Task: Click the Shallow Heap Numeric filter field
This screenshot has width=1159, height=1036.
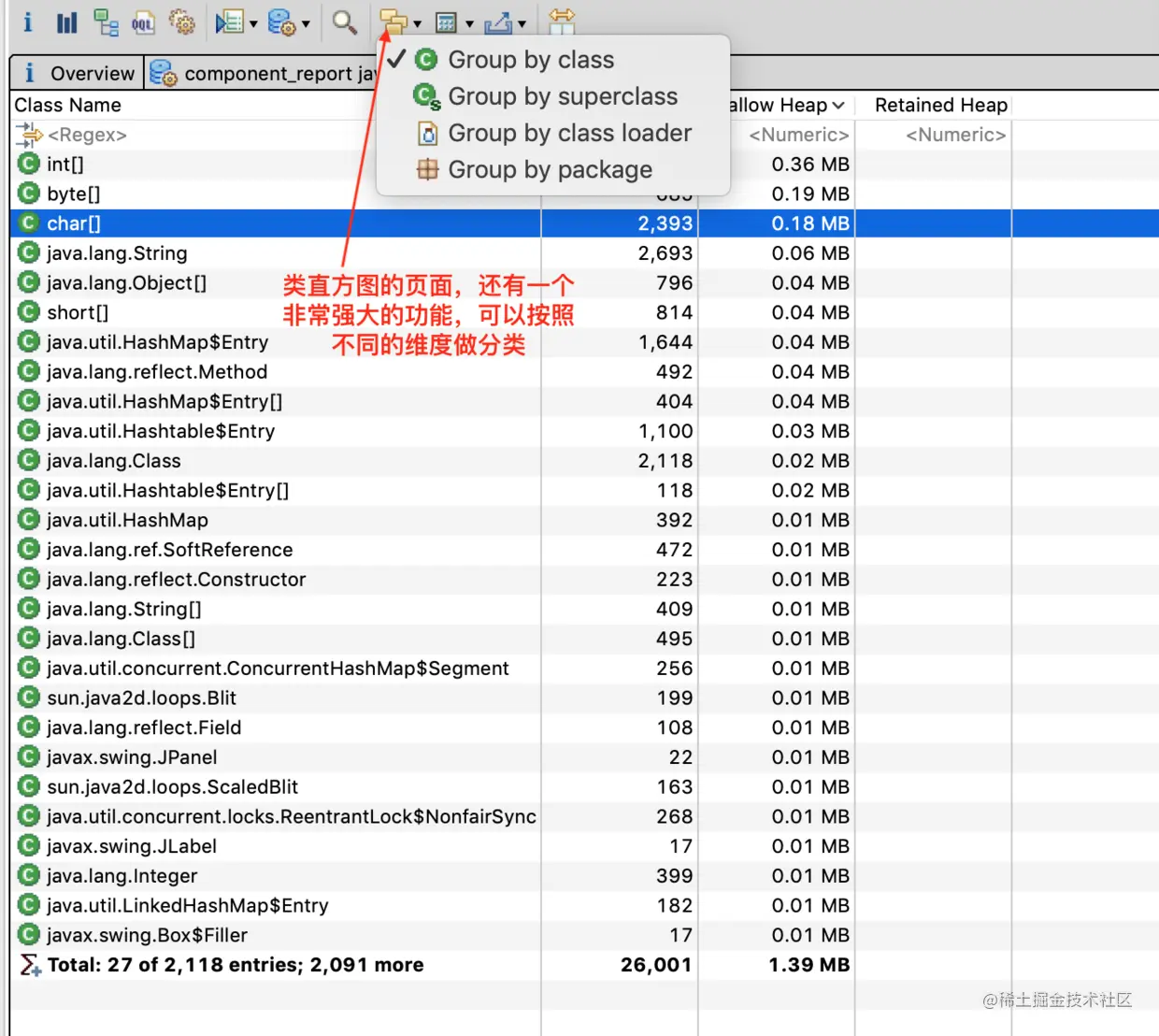Action: (798, 135)
